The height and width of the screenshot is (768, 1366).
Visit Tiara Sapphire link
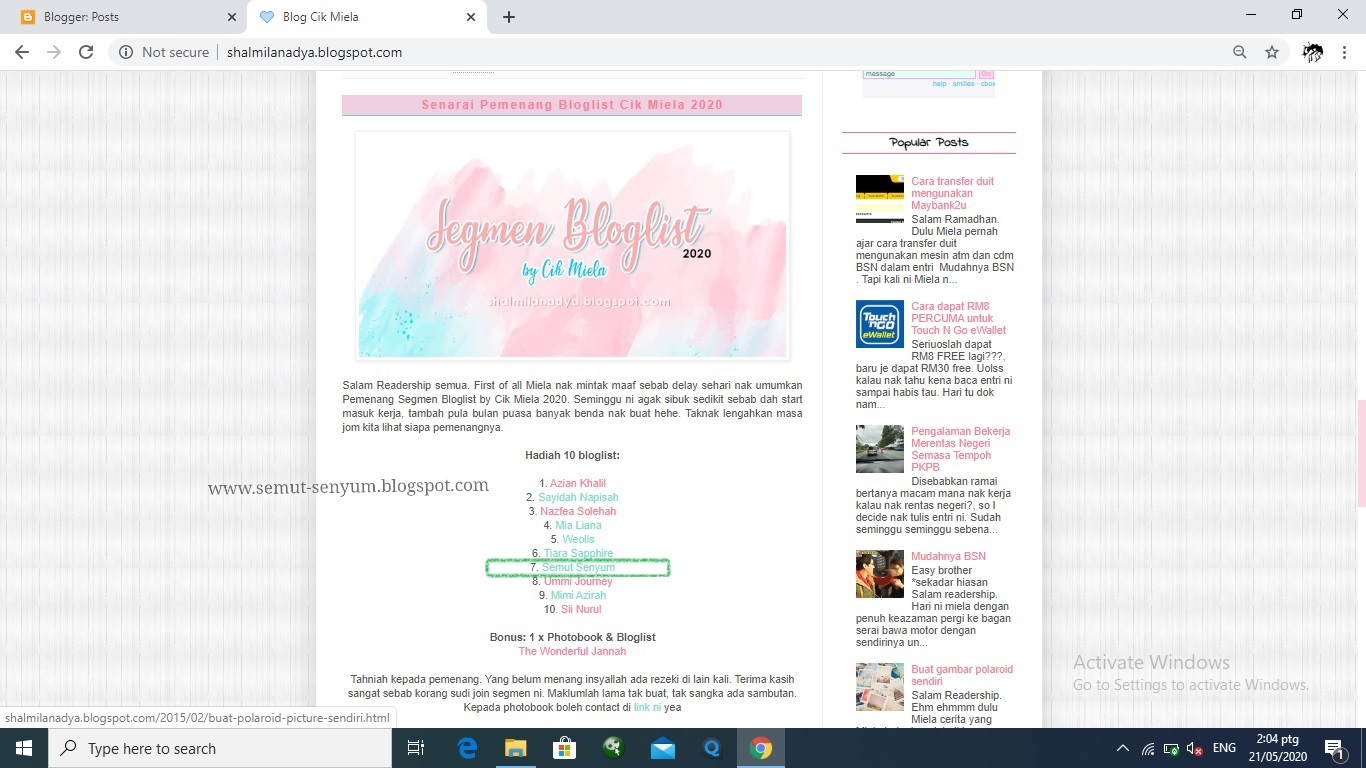[578, 553]
